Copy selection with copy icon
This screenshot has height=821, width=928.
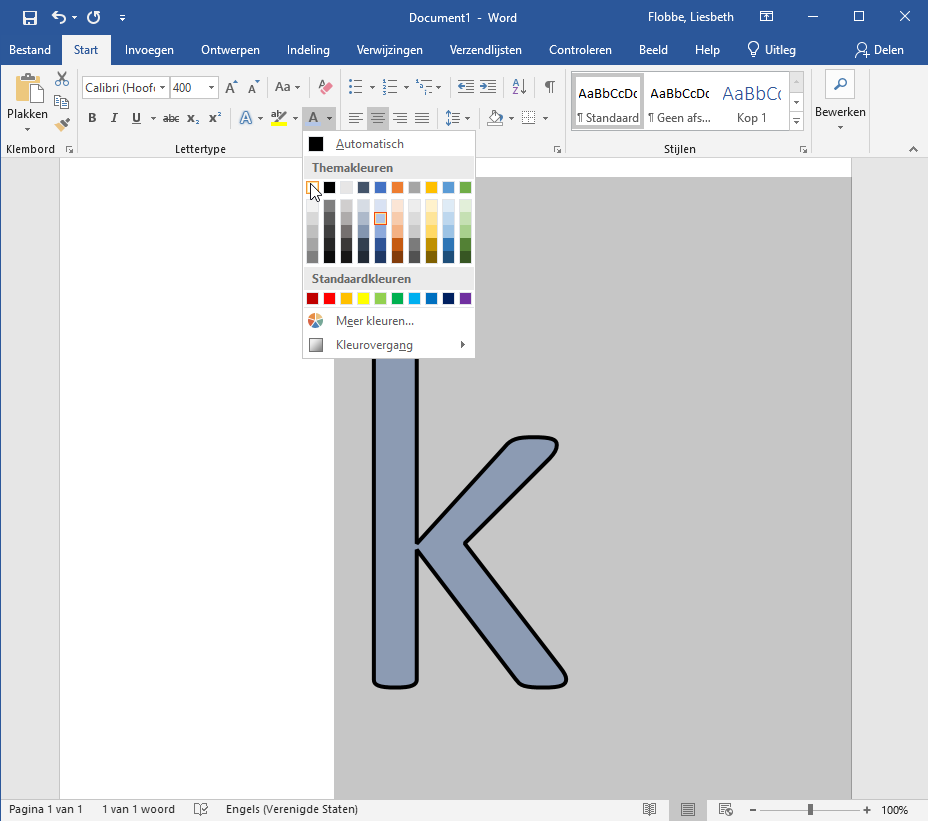(62, 102)
